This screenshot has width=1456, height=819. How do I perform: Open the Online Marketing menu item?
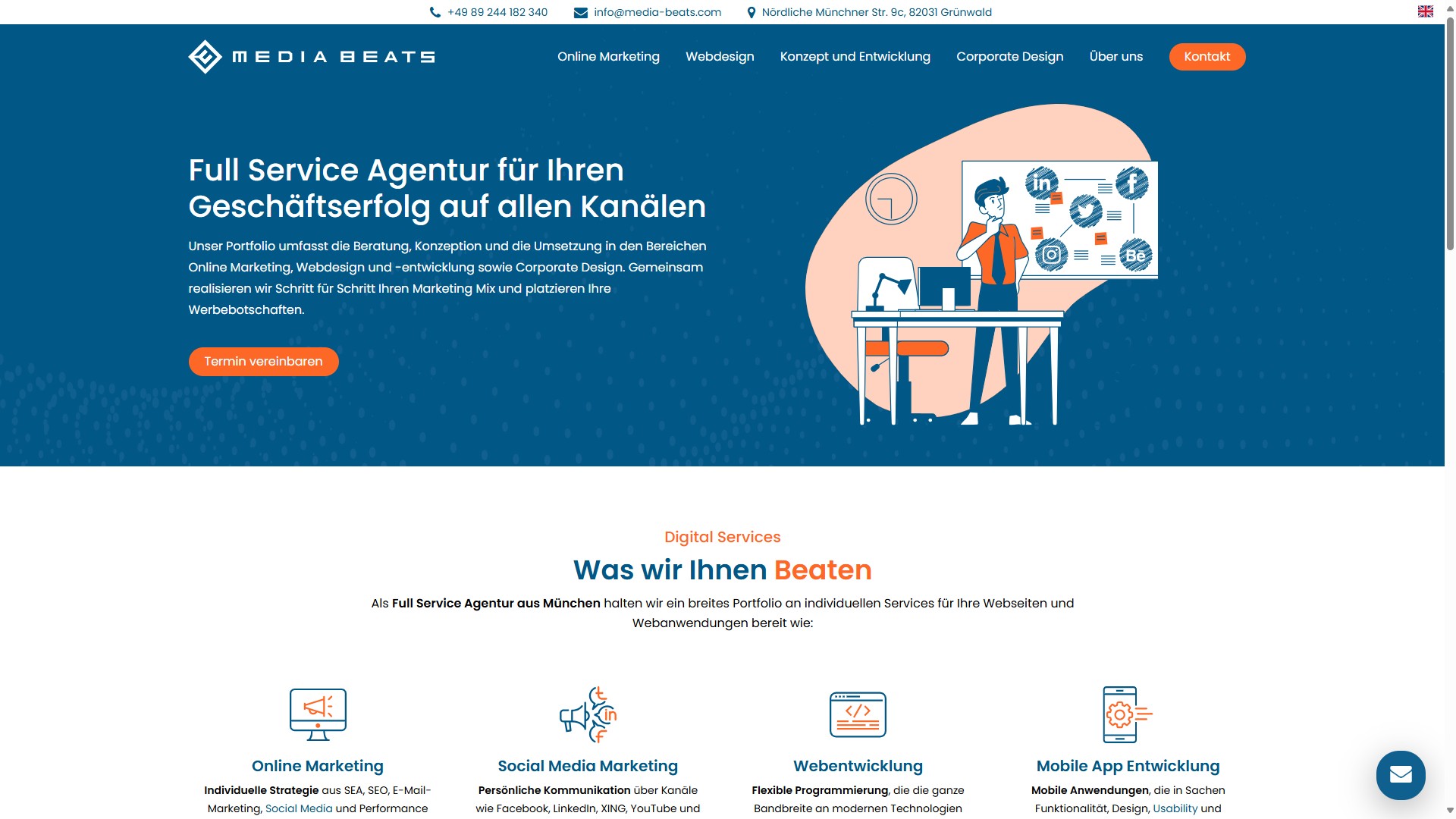click(608, 56)
